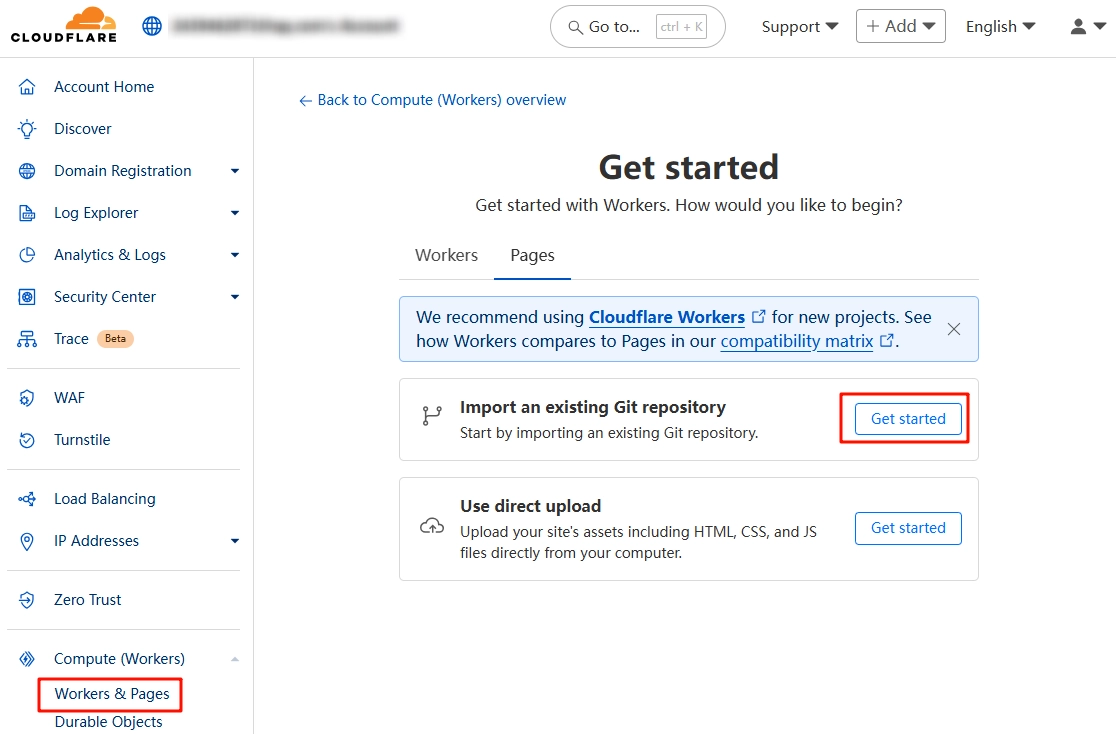The image size is (1116, 734).
Task: Click the Git branch icon
Action: tap(431, 416)
